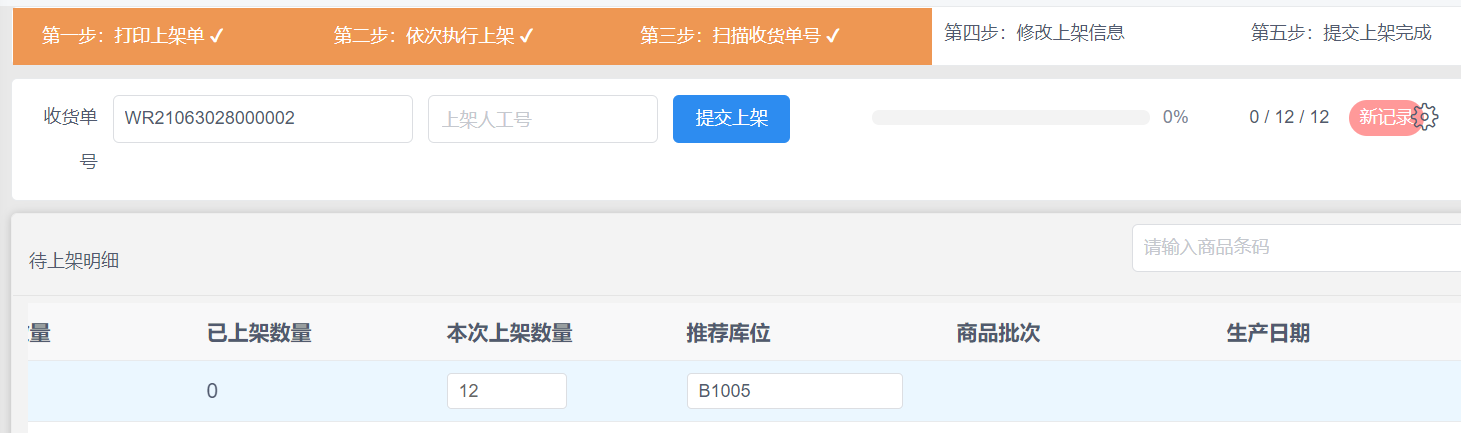Viewport: 1461px width, 433px height.
Task: Click the 0 / 12 / 12 counter
Action: point(1289,117)
